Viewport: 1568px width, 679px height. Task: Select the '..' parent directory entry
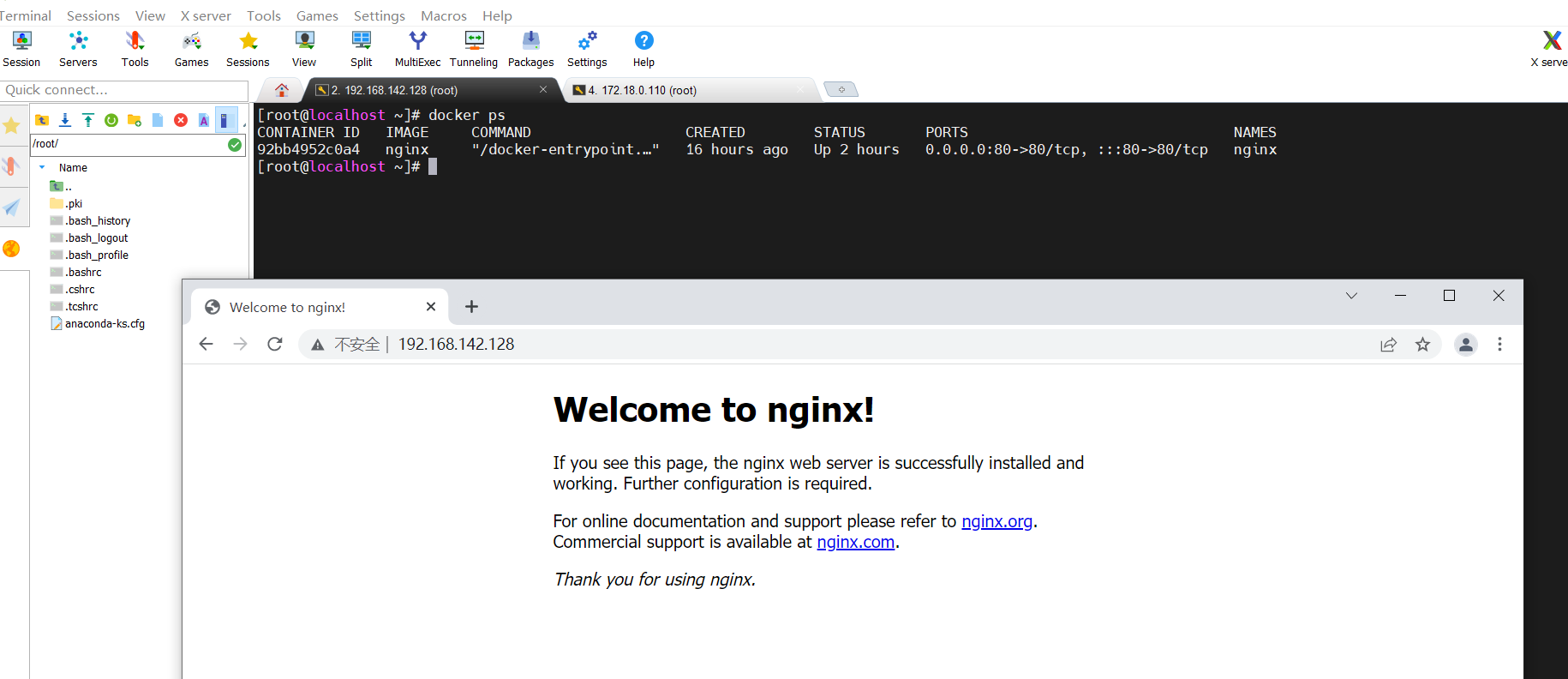pos(61,186)
